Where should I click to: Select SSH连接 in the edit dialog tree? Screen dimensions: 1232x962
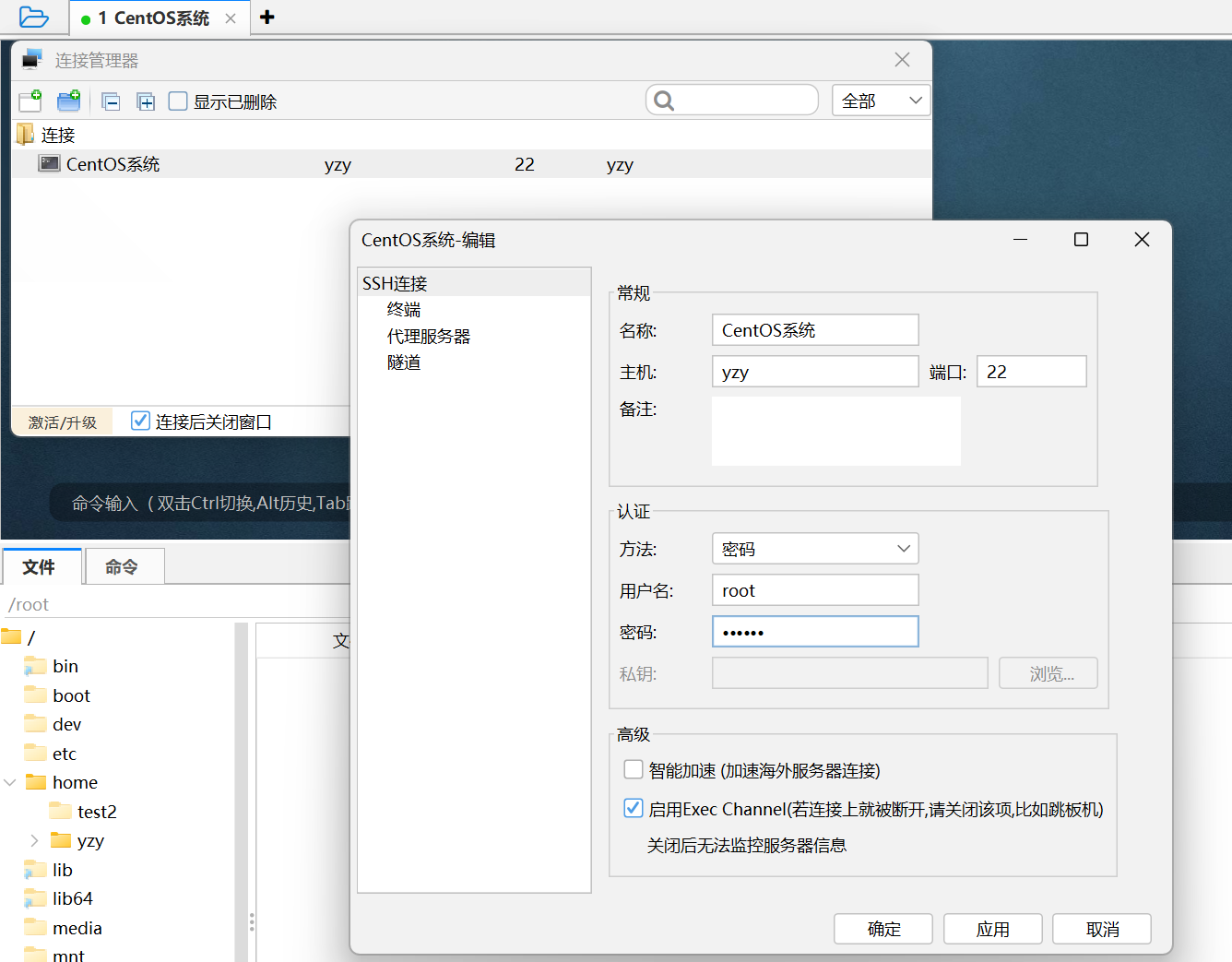pos(474,282)
